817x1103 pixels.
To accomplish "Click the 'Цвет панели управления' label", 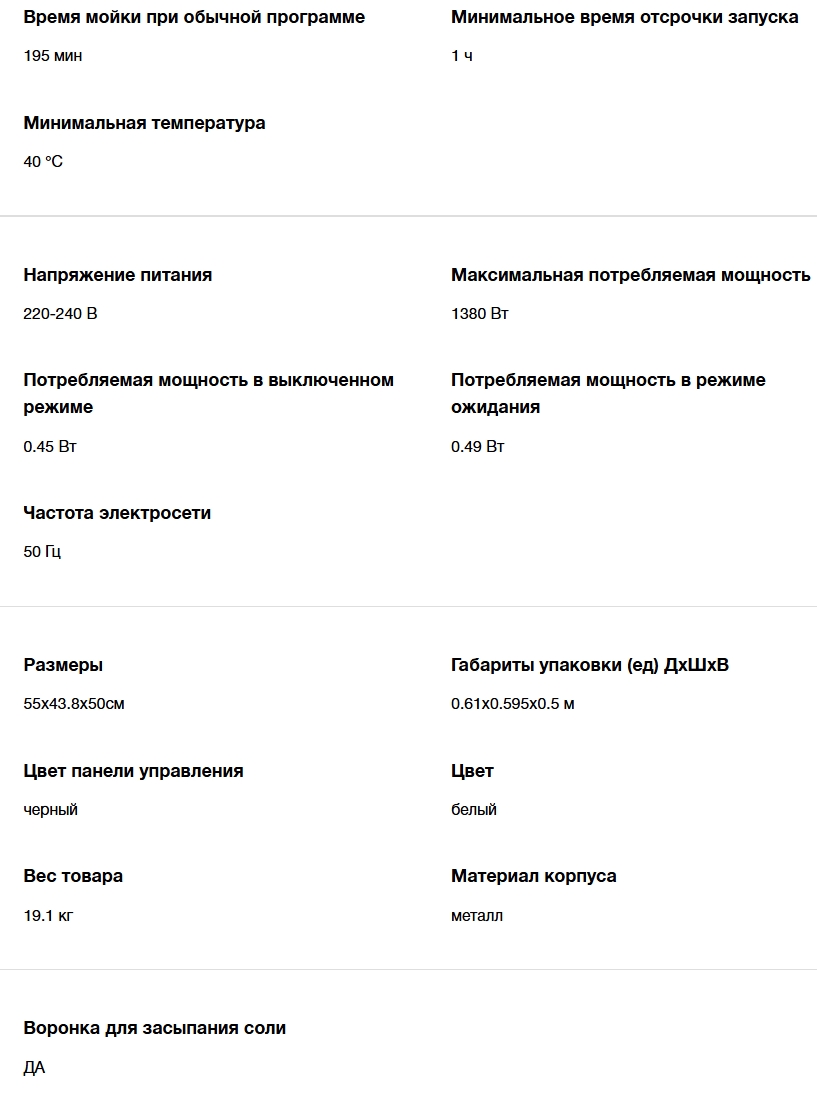I will tap(133, 771).
